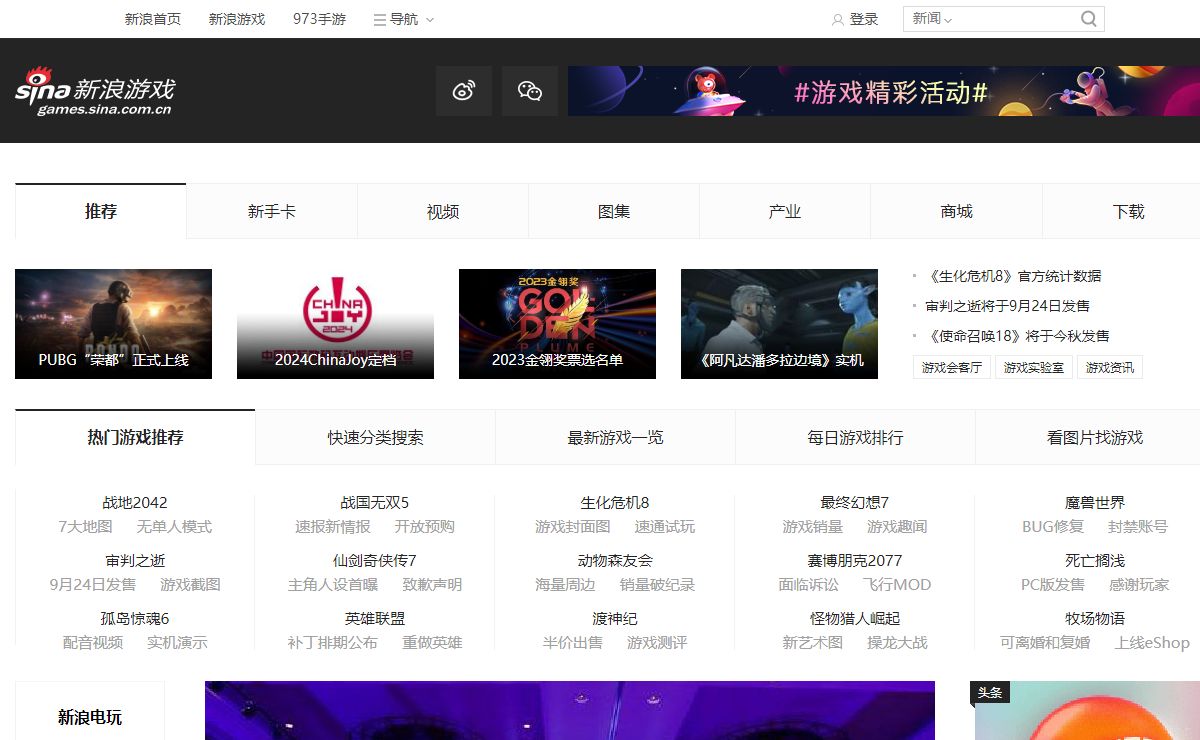This screenshot has width=1200, height=740.
Task: Open the 仙剑奇侠传7 game link
Action: 375,560
